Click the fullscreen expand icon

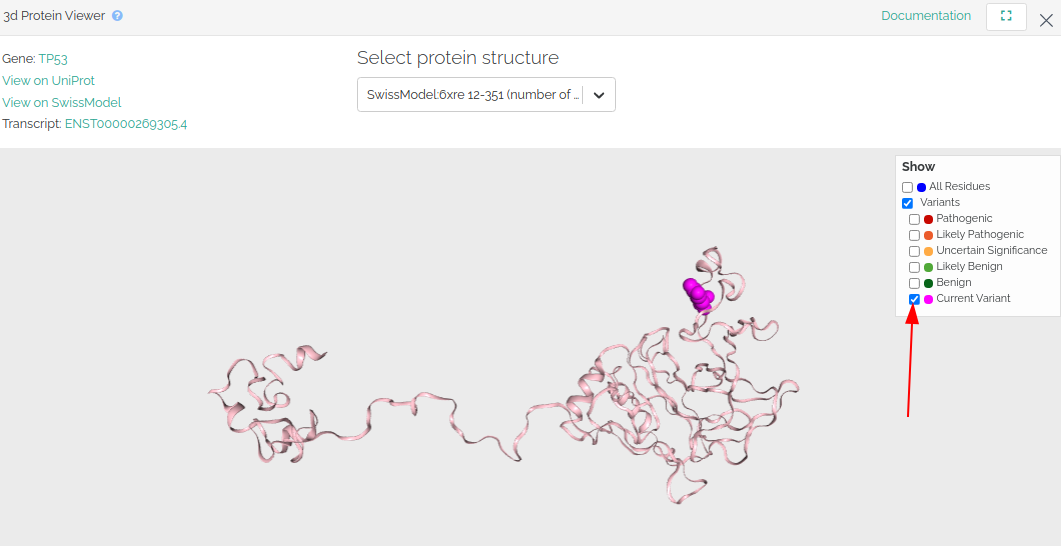[x=1006, y=16]
